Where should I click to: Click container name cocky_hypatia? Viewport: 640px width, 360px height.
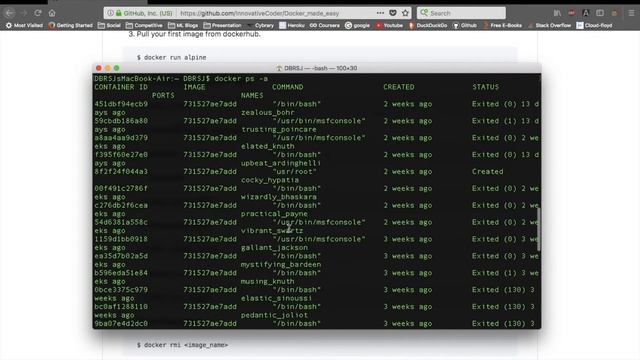coord(270,180)
